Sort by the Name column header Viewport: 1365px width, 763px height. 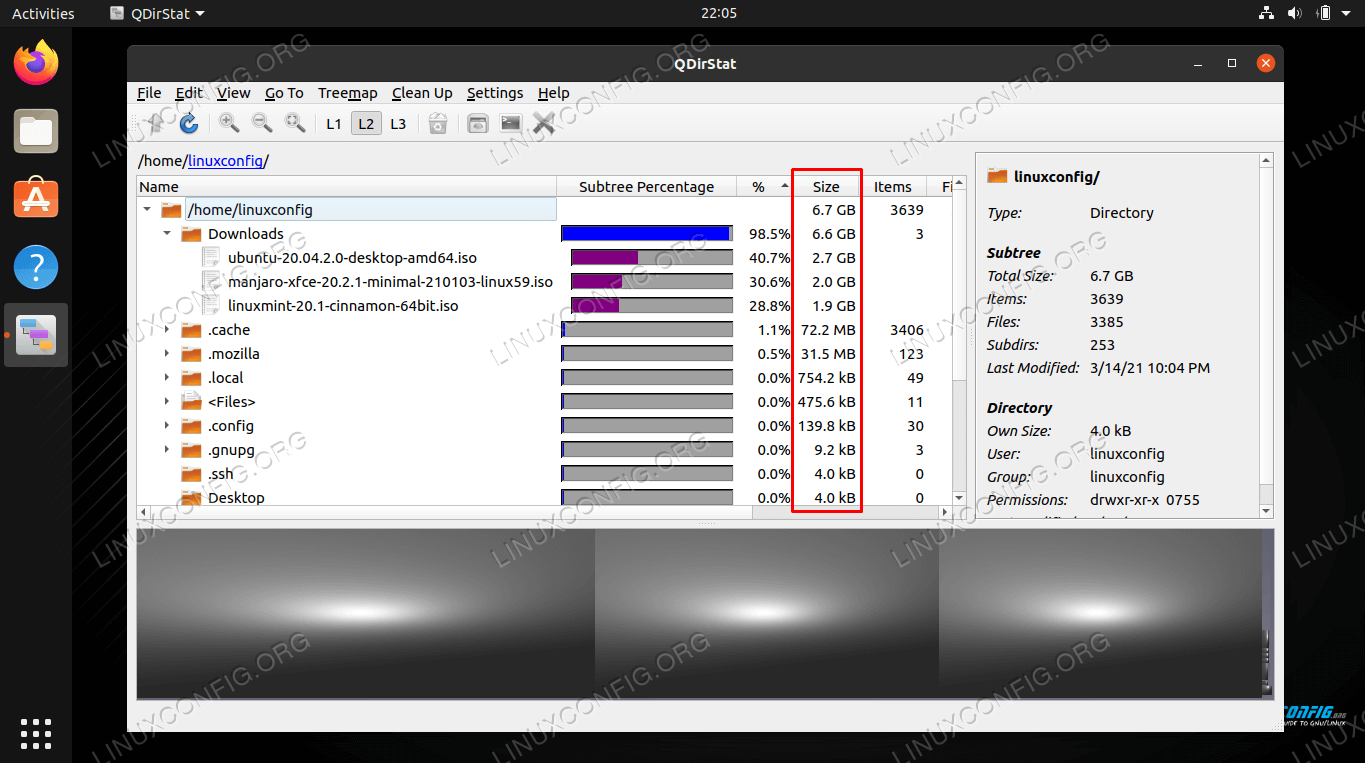coord(346,186)
